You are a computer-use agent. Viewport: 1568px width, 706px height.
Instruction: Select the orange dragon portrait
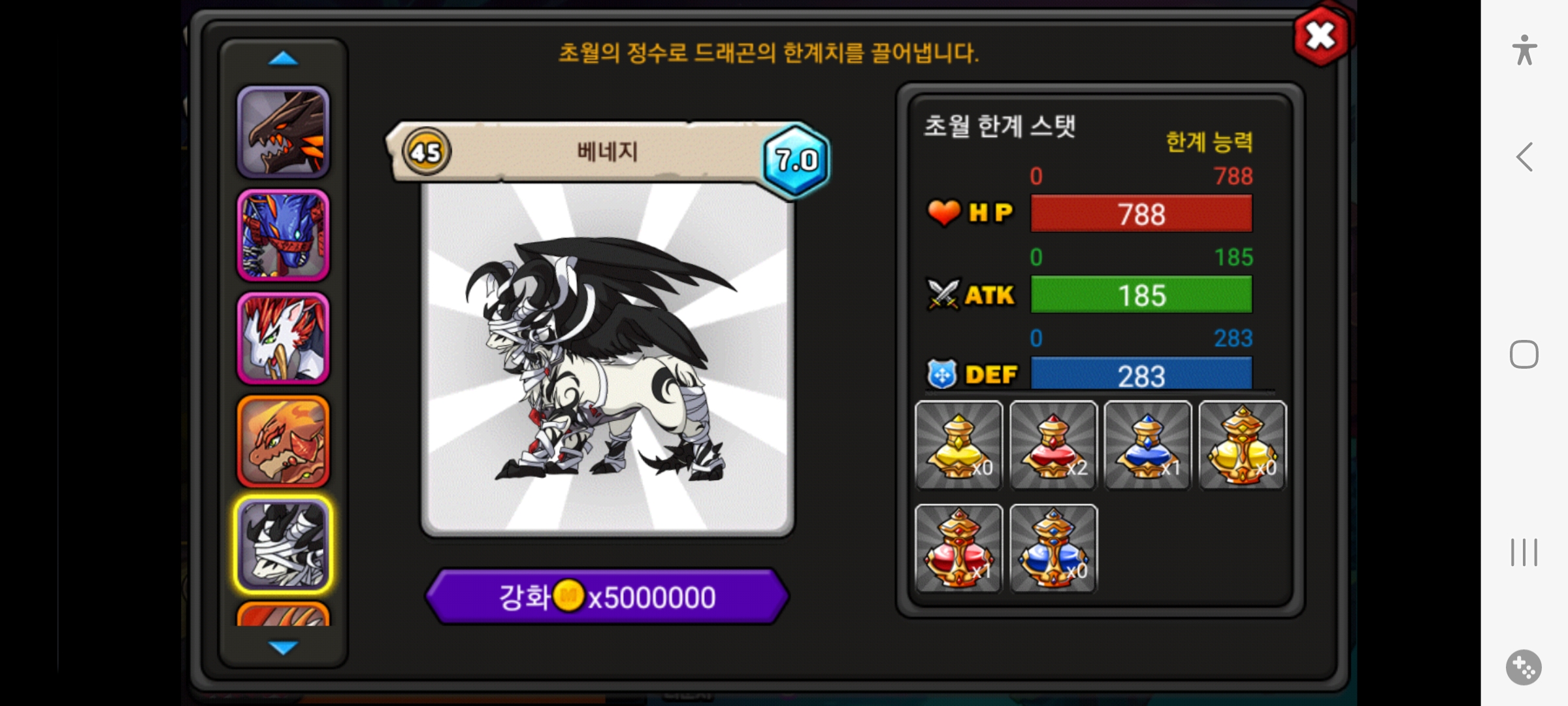(x=283, y=442)
